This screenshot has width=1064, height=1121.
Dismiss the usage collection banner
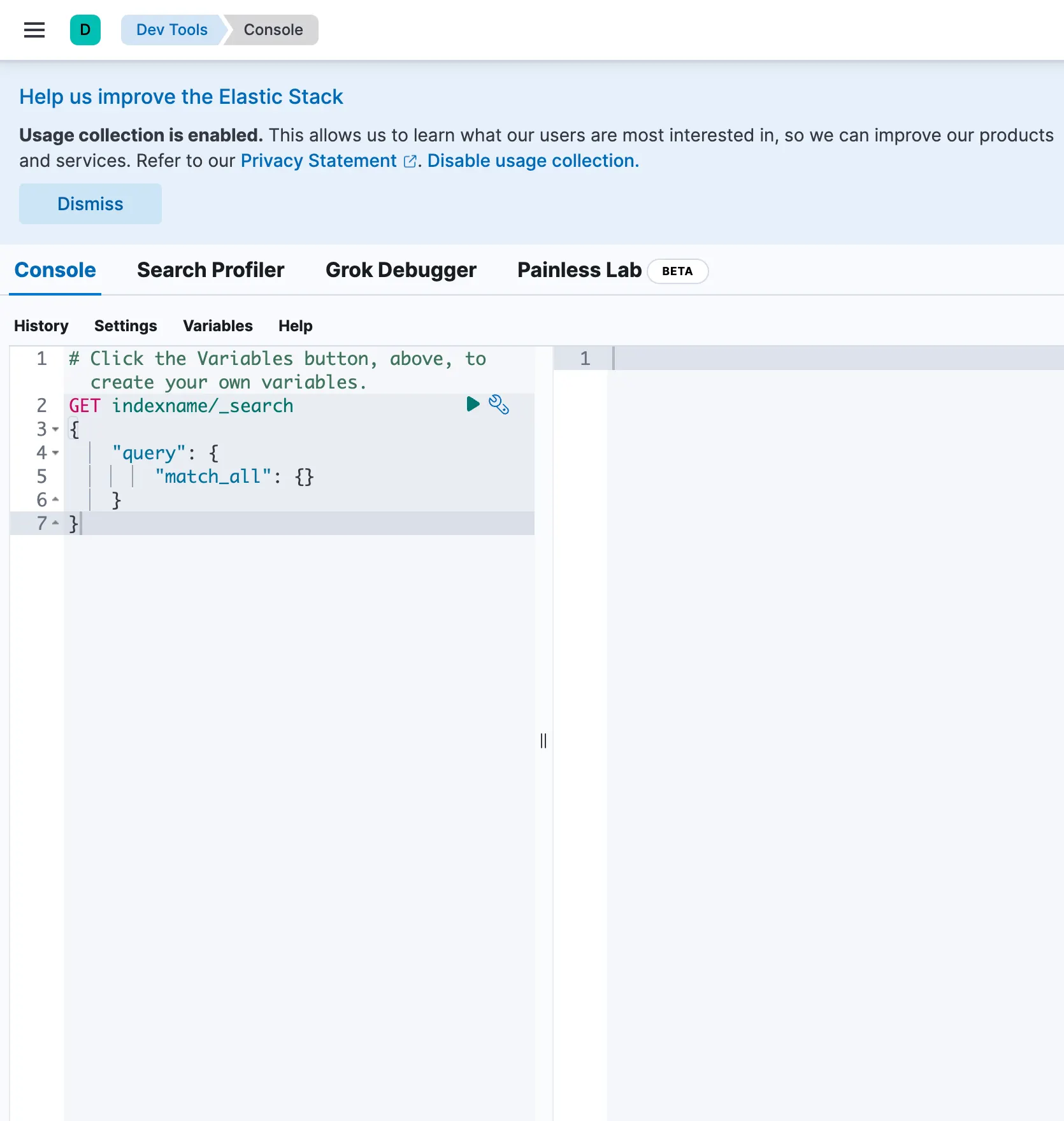(x=90, y=204)
